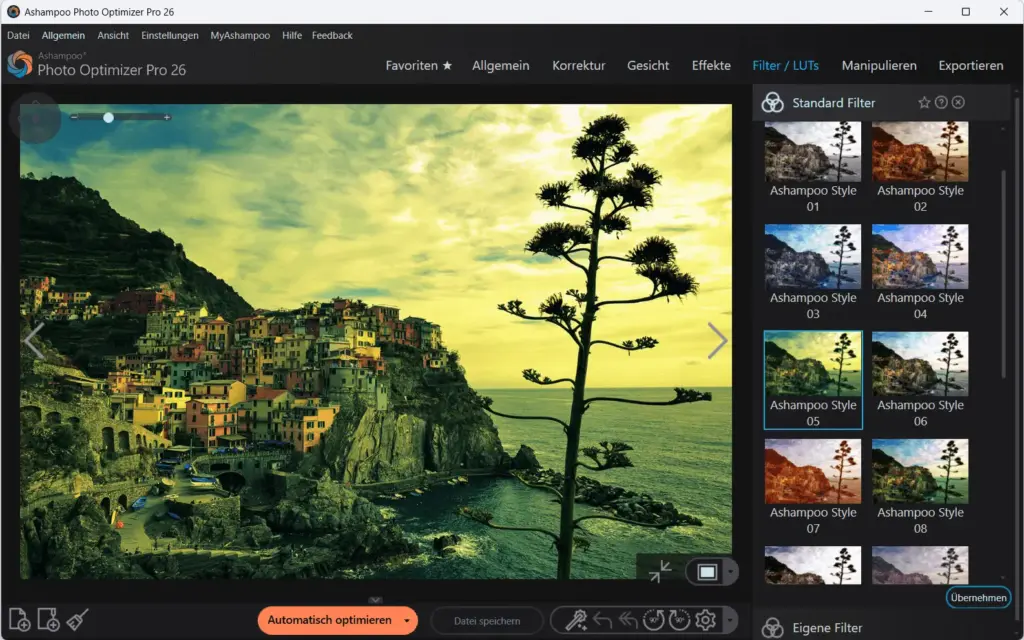Select the Ashampoo Style 02 filter thumbnail
Image resolution: width=1024 pixels, height=640 pixels.
920,150
